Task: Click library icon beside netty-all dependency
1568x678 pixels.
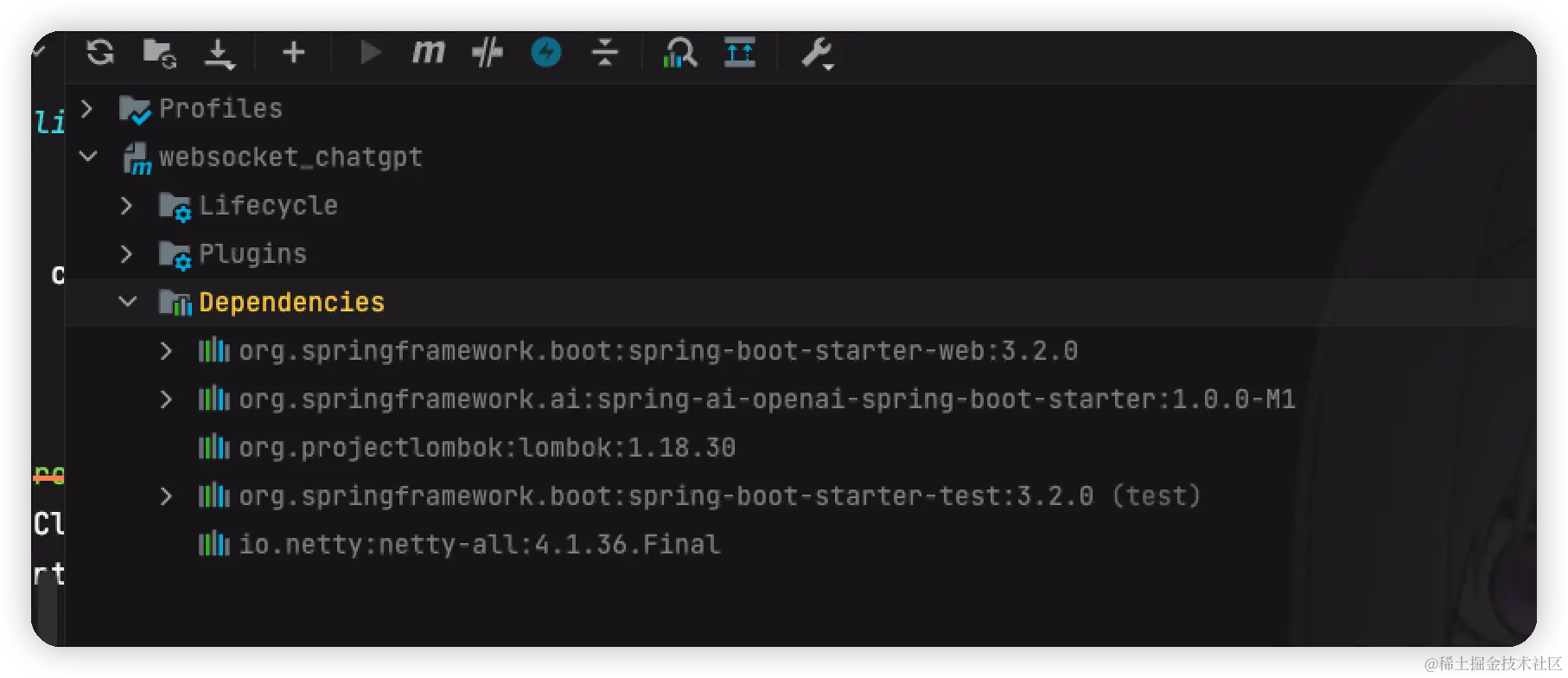Action: (x=214, y=544)
